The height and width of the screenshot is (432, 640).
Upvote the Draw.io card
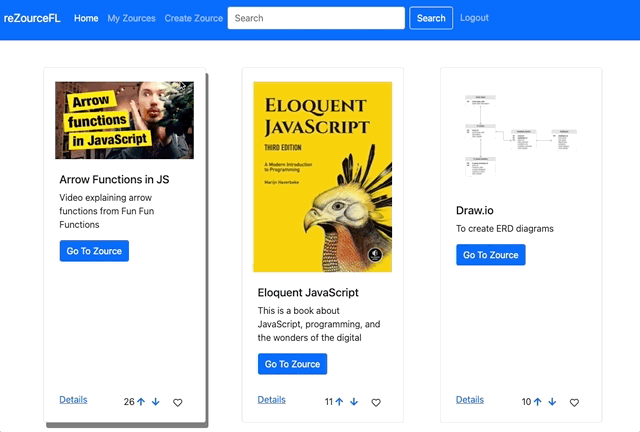538,402
